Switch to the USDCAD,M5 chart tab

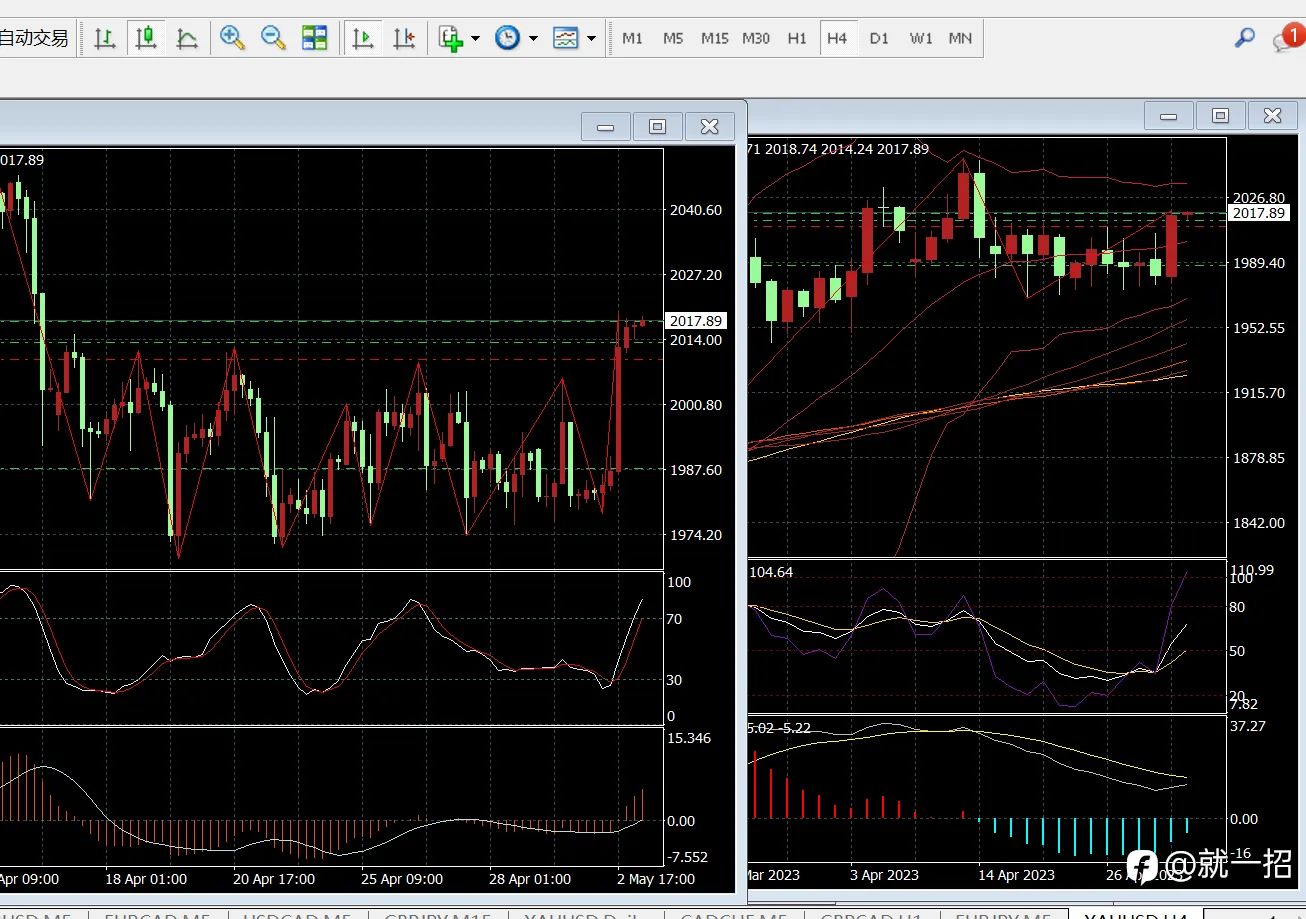point(297,915)
